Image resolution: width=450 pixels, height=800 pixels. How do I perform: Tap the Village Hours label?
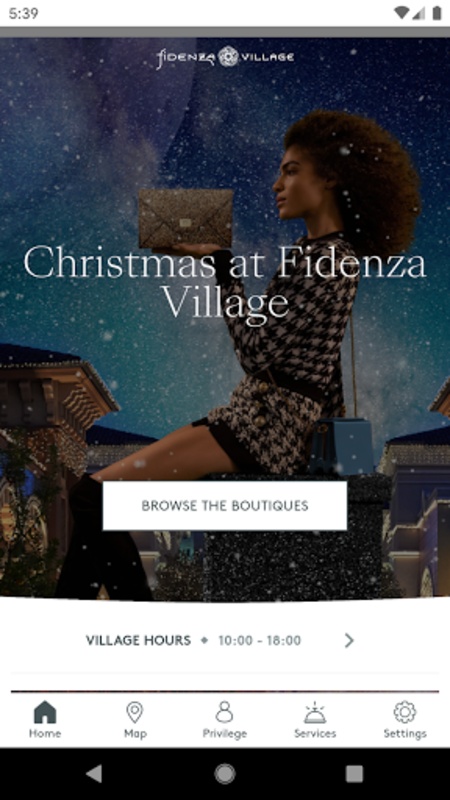[138, 640]
